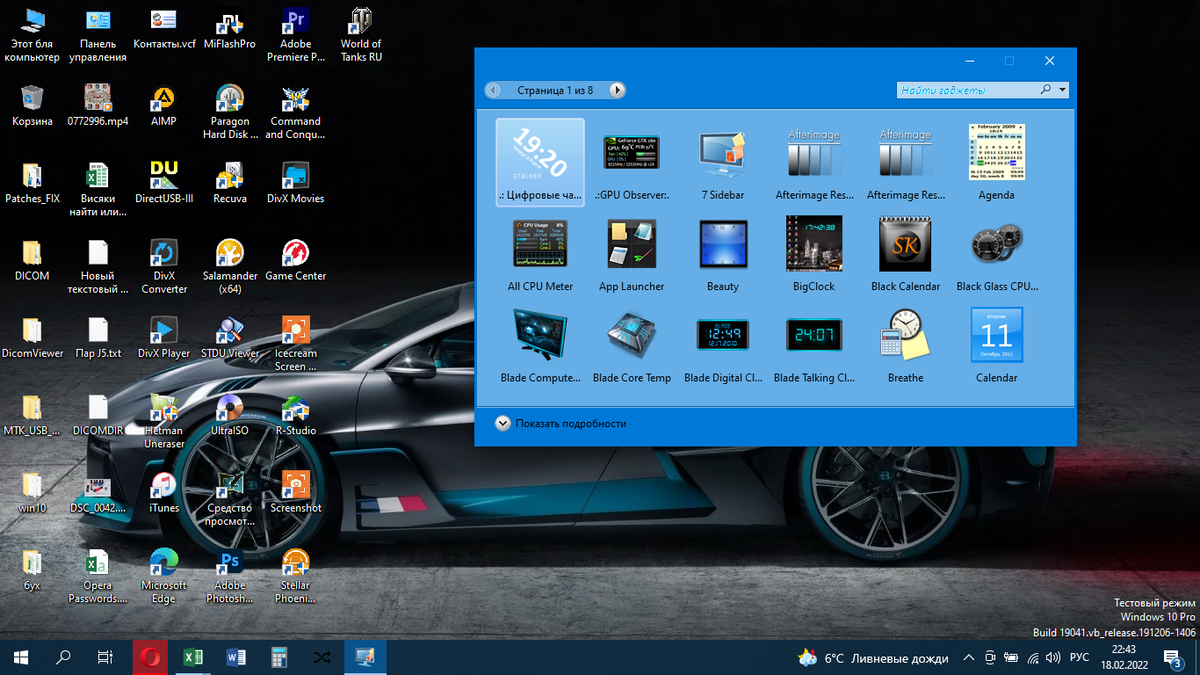This screenshot has height=675, width=1200.
Task: Select the iTunes desktop shortcut
Action: (164, 492)
